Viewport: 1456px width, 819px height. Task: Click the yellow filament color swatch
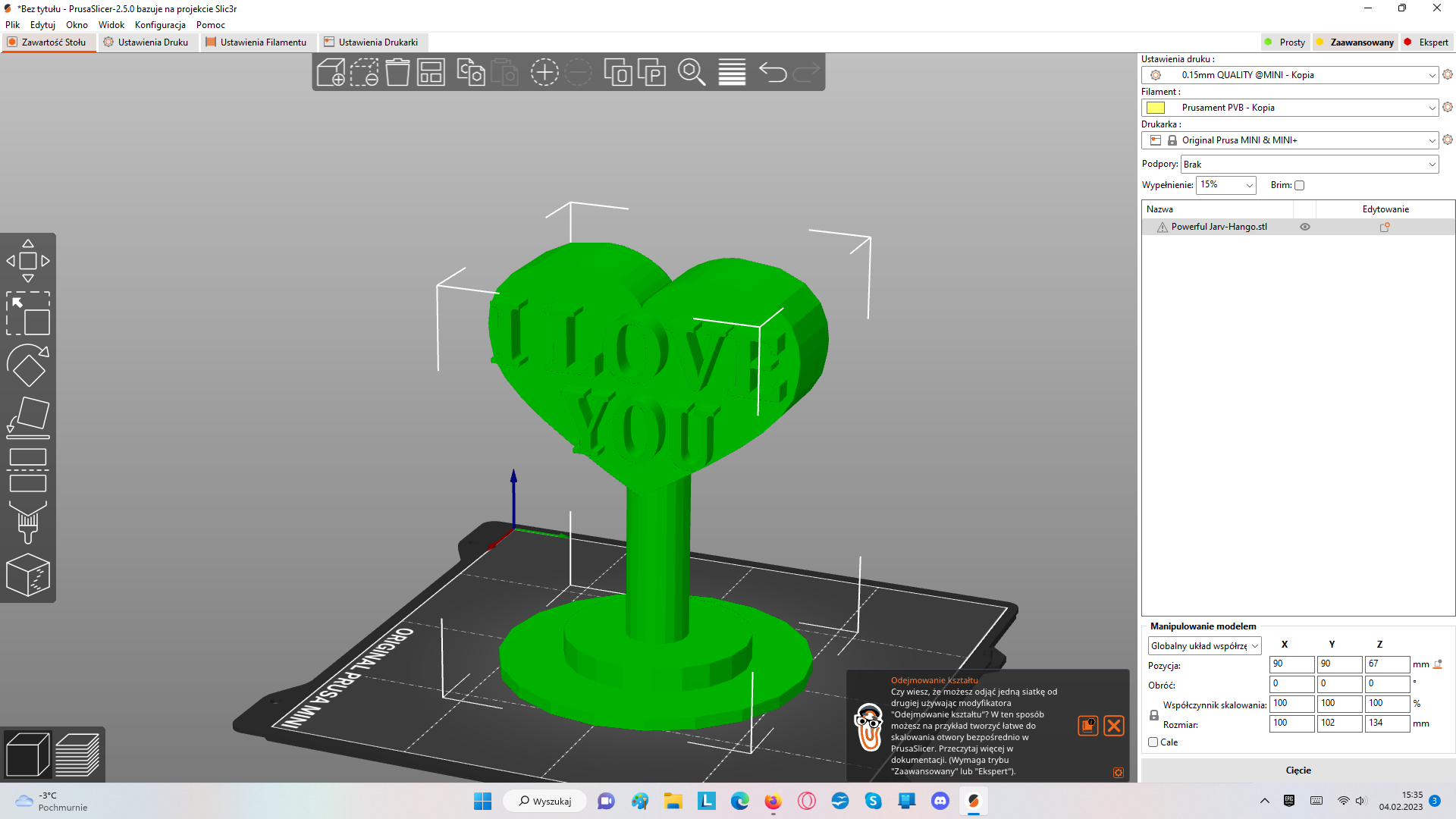coord(1156,108)
